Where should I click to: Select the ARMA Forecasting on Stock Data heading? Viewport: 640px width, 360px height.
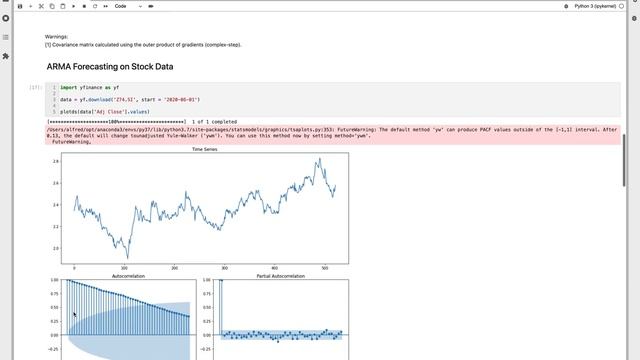(110, 67)
